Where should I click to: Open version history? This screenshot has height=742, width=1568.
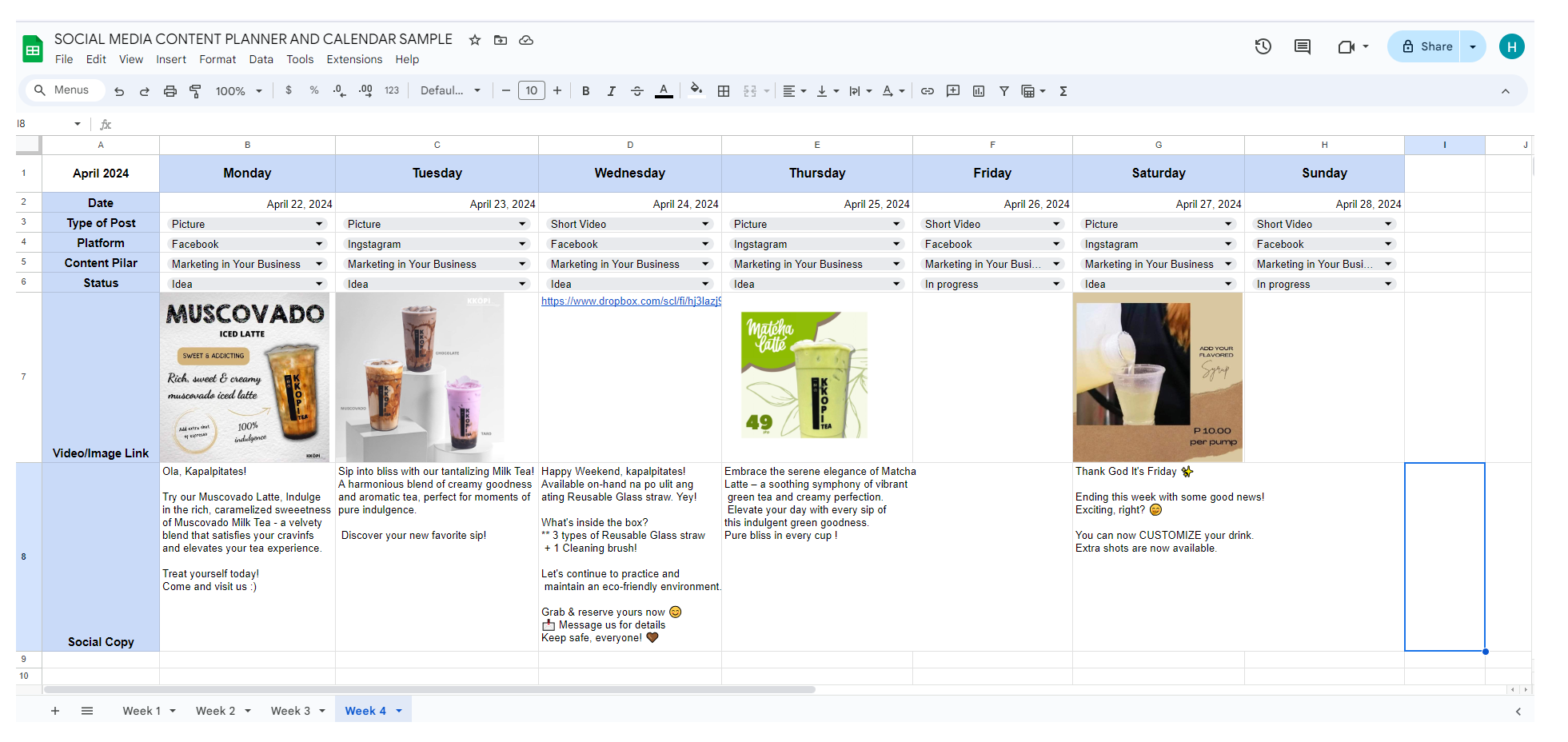[x=1263, y=46]
